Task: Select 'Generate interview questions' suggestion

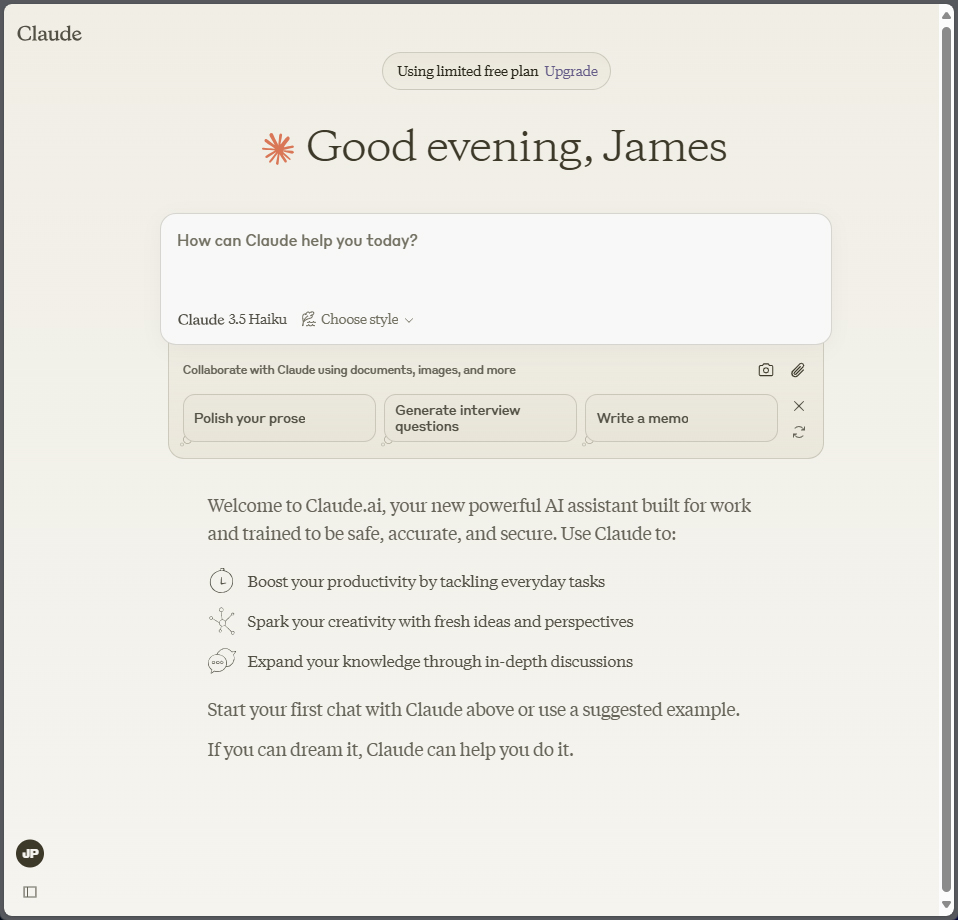Action: click(x=480, y=418)
